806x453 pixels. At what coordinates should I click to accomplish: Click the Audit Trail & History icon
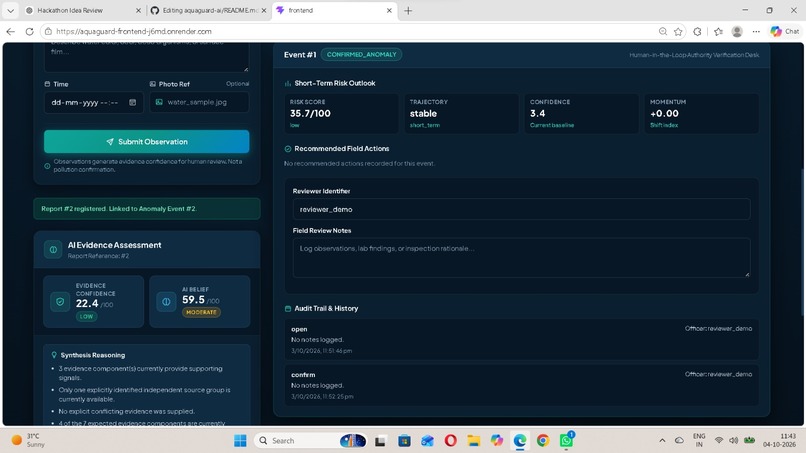pos(288,309)
